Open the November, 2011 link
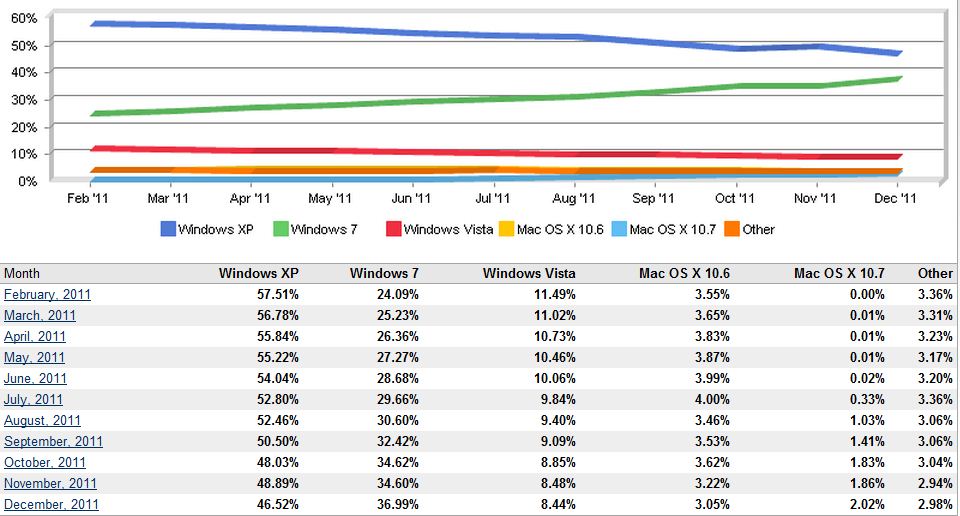This screenshot has height=516, width=960. [x=50, y=483]
